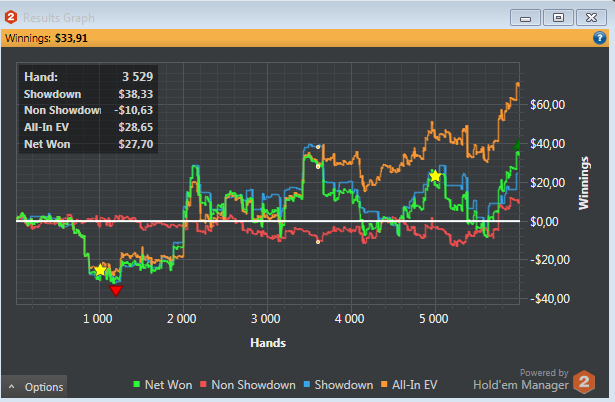Click the yellow star near hand 5 000
The height and width of the screenshot is (402, 615).
coord(435,176)
